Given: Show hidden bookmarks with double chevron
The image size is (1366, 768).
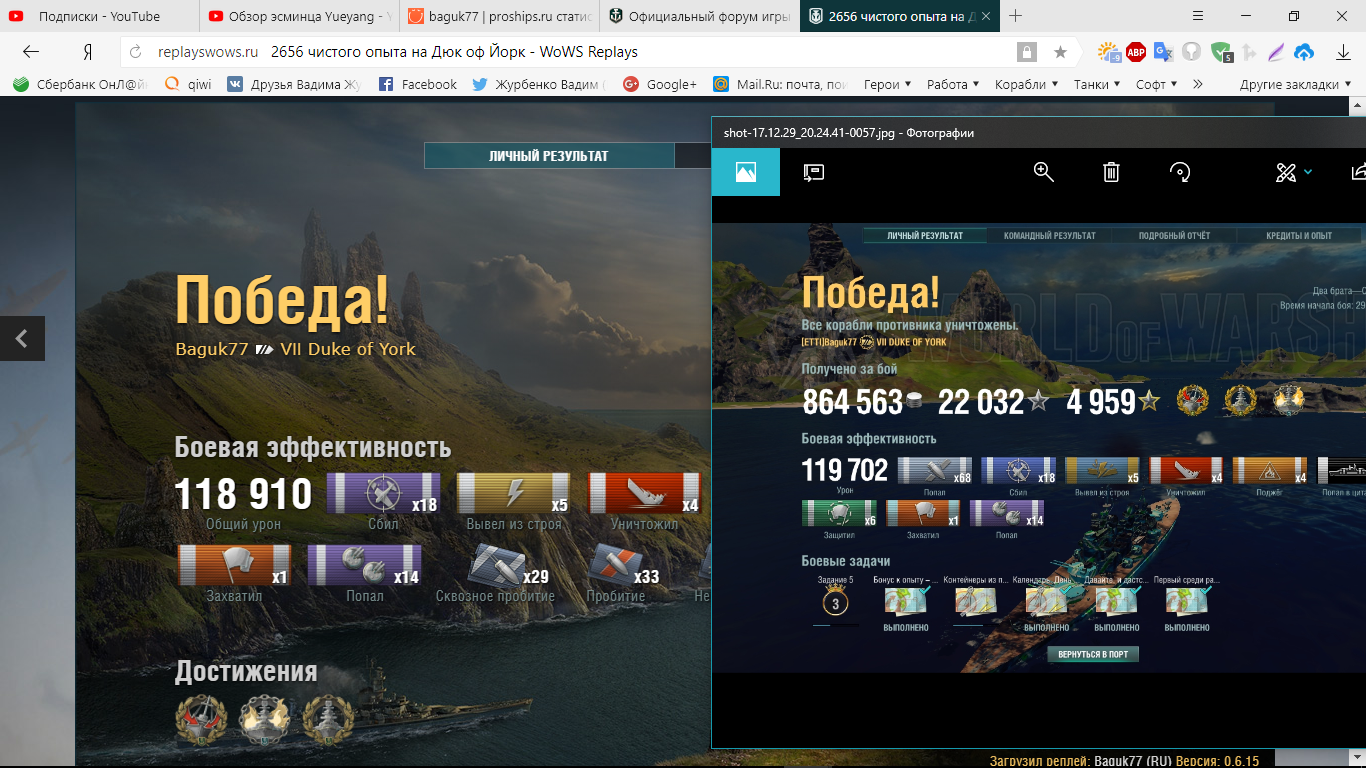Looking at the screenshot, I should click(x=1197, y=85).
